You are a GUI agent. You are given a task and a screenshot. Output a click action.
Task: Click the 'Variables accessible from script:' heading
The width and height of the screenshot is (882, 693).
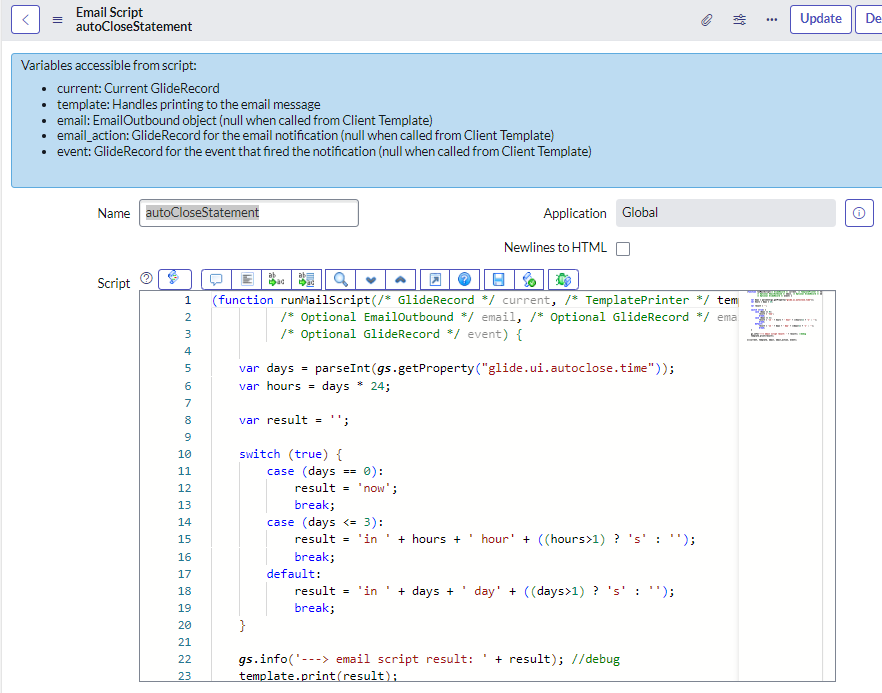[x=109, y=65]
